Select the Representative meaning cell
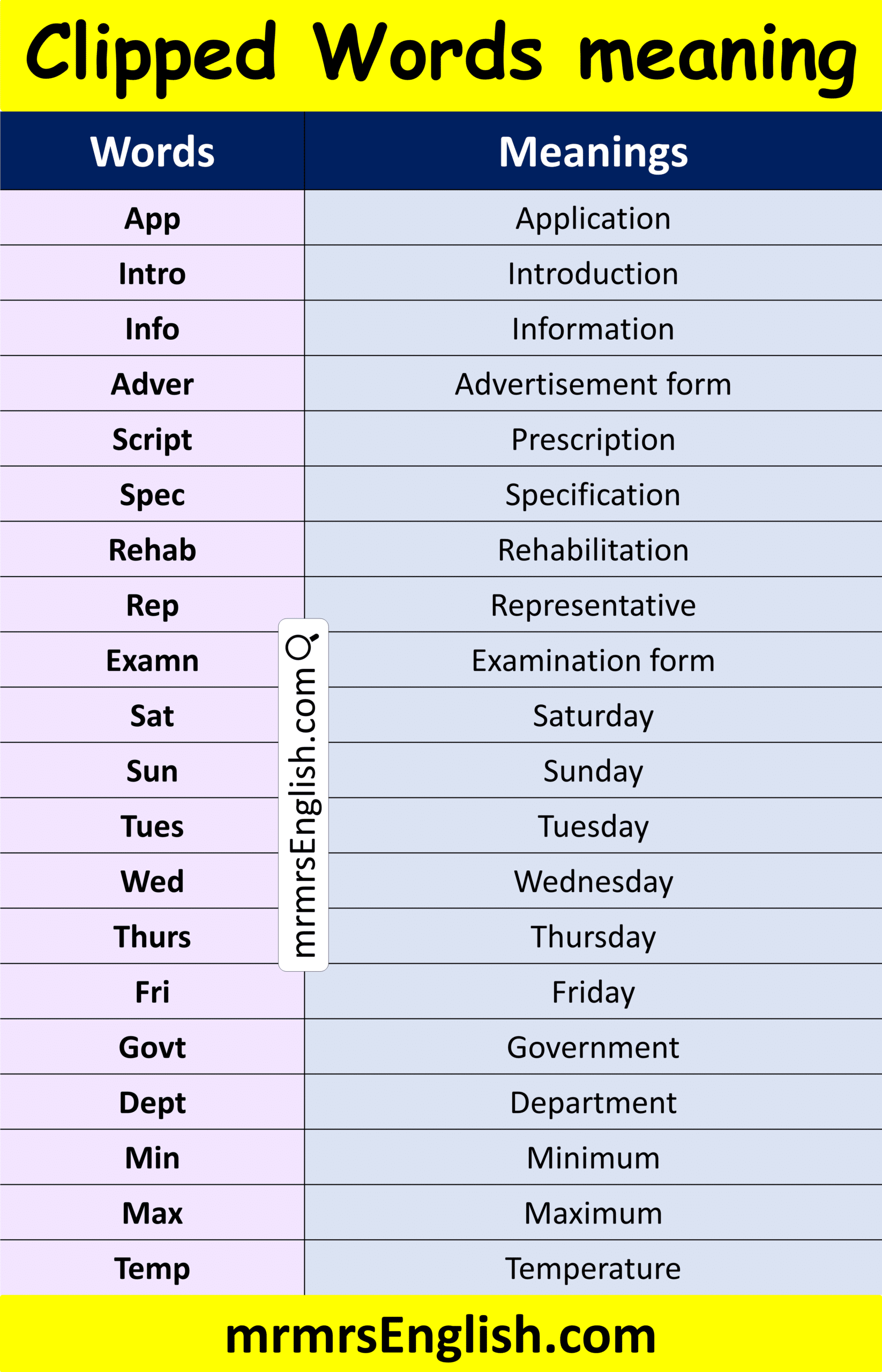Screen dimensions: 882x1372 coord(593,605)
